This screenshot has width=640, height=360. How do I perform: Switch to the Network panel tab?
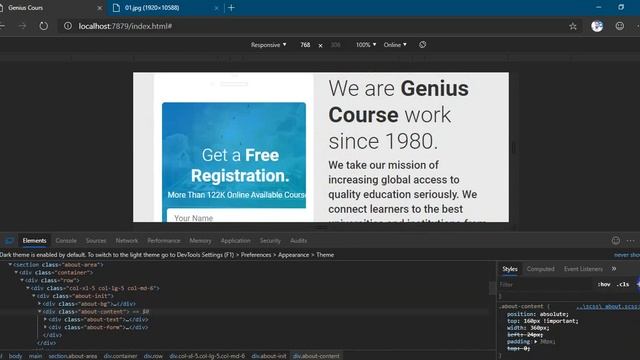click(127, 241)
